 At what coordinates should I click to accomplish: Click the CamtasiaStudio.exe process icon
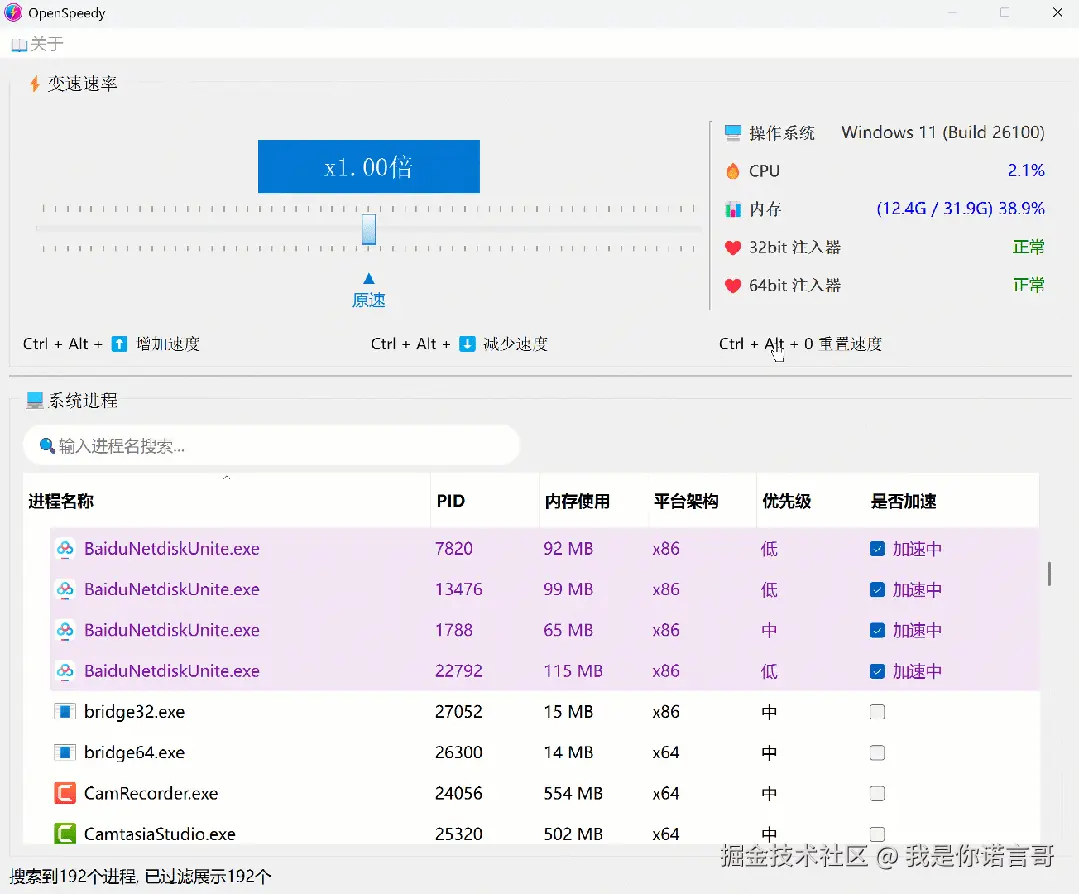click(x=65, y=833)
